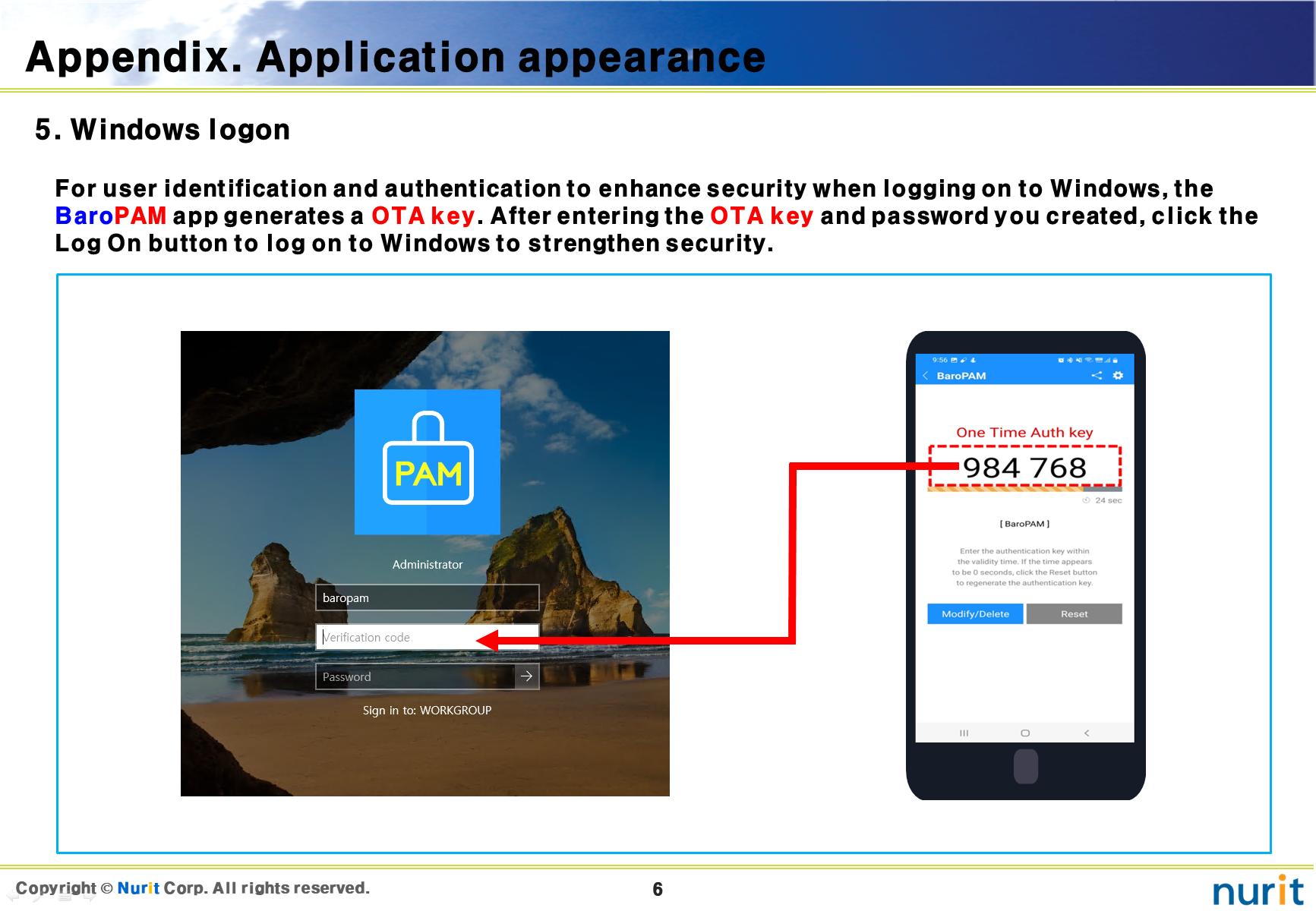
Task: Tap the BaroPAM title in app header
Action: [x=961, y=376]
